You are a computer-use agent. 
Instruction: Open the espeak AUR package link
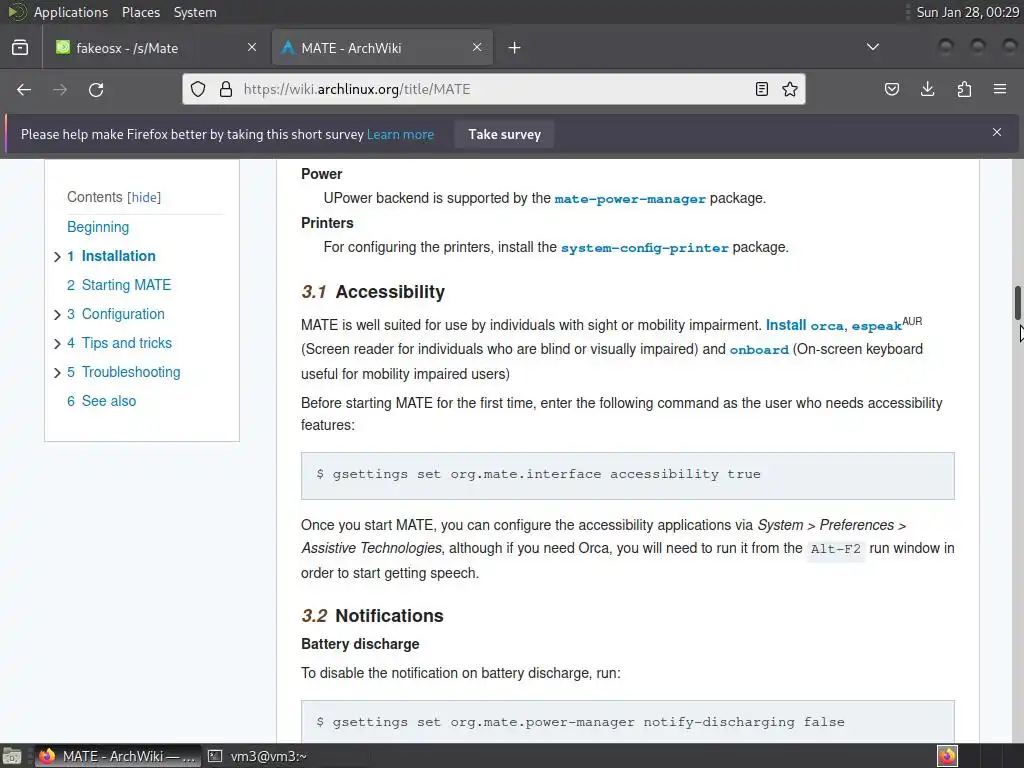pos(876,326)
